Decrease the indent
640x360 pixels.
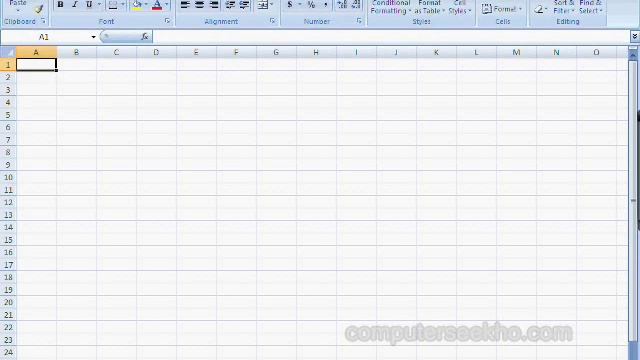[230, 4]
